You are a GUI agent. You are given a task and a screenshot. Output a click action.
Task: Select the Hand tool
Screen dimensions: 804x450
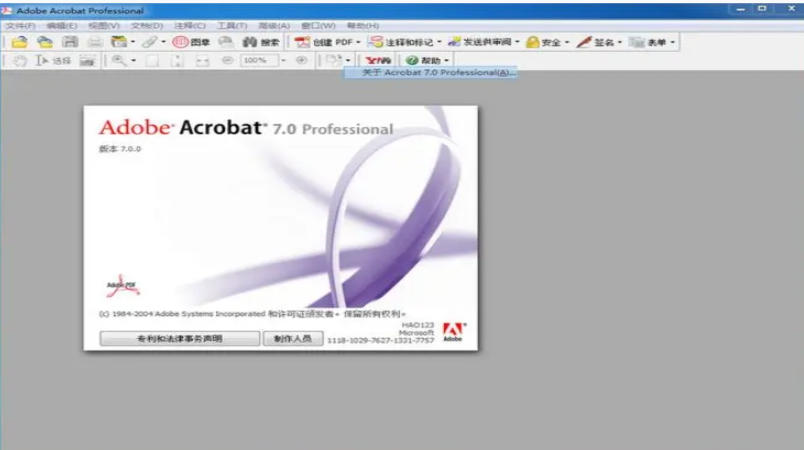[20, 60]
